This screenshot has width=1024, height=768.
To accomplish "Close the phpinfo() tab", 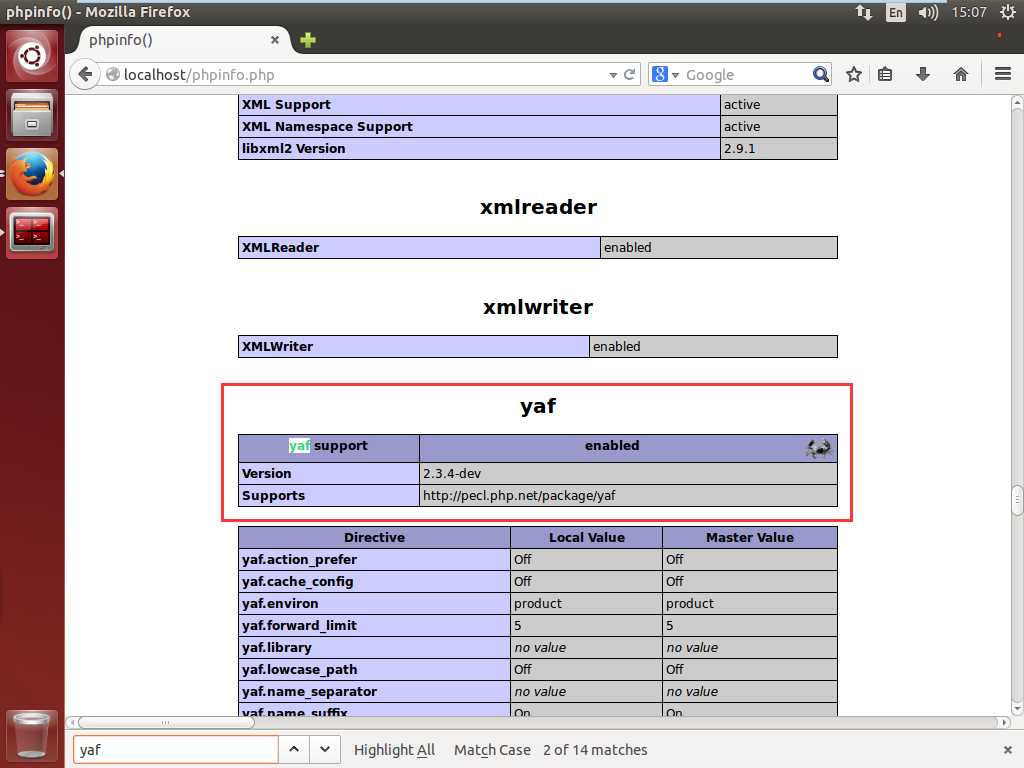I will coord(275,40).
